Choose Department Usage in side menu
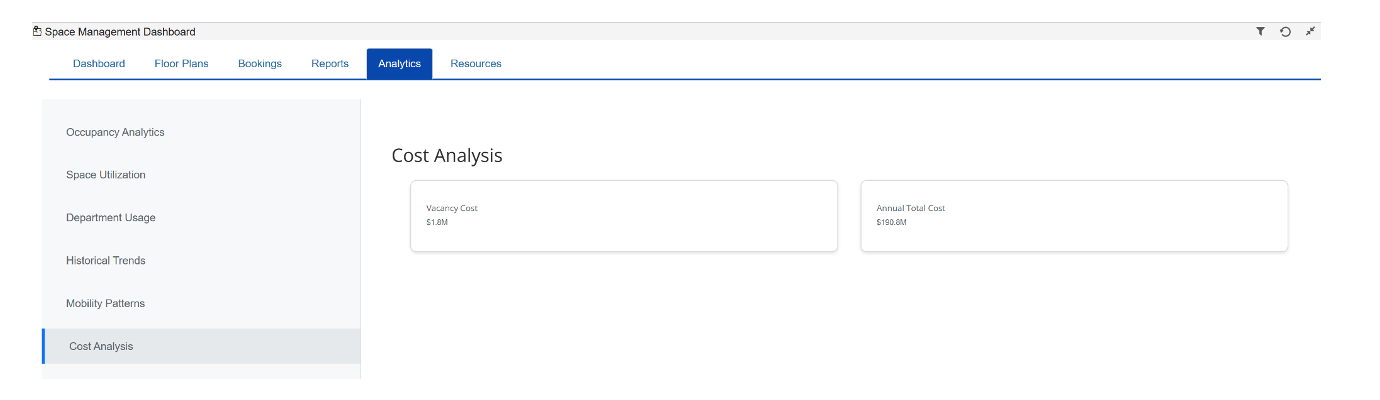Image resolution: width=1380 pixels, height=400 pixels. click(111, 218)
